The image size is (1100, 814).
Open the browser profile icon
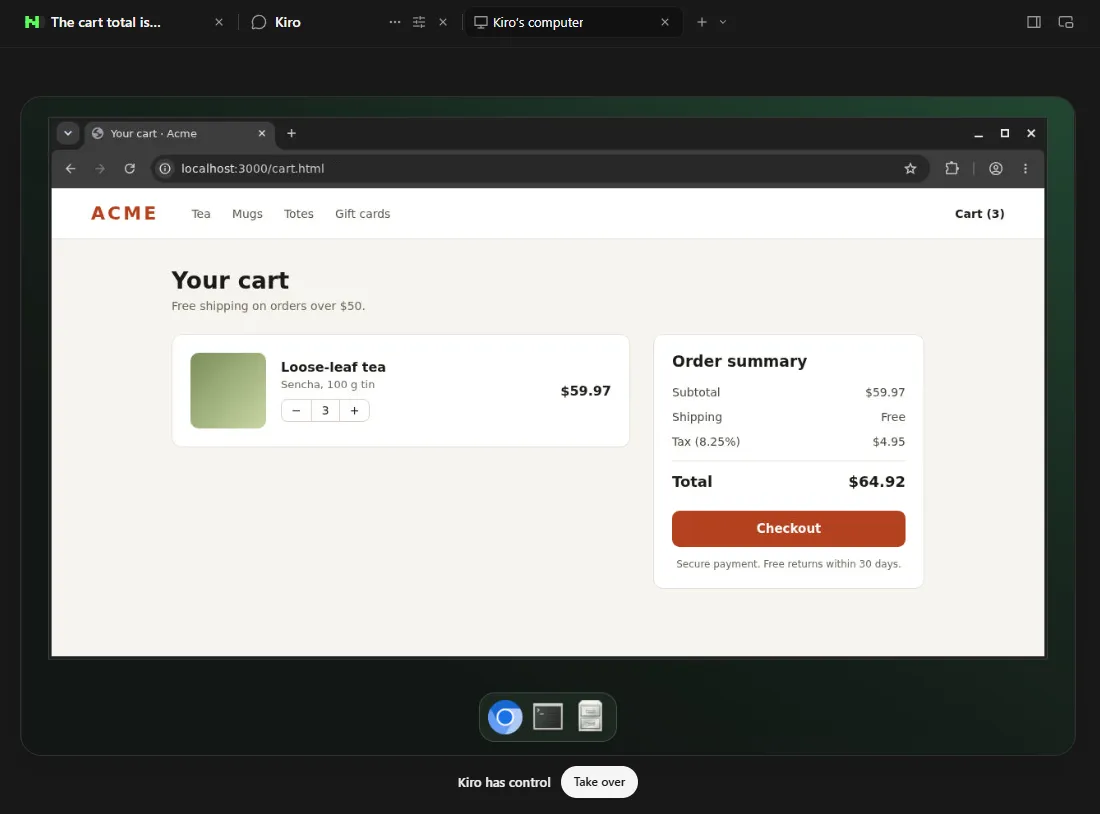[x=995, y=168]
